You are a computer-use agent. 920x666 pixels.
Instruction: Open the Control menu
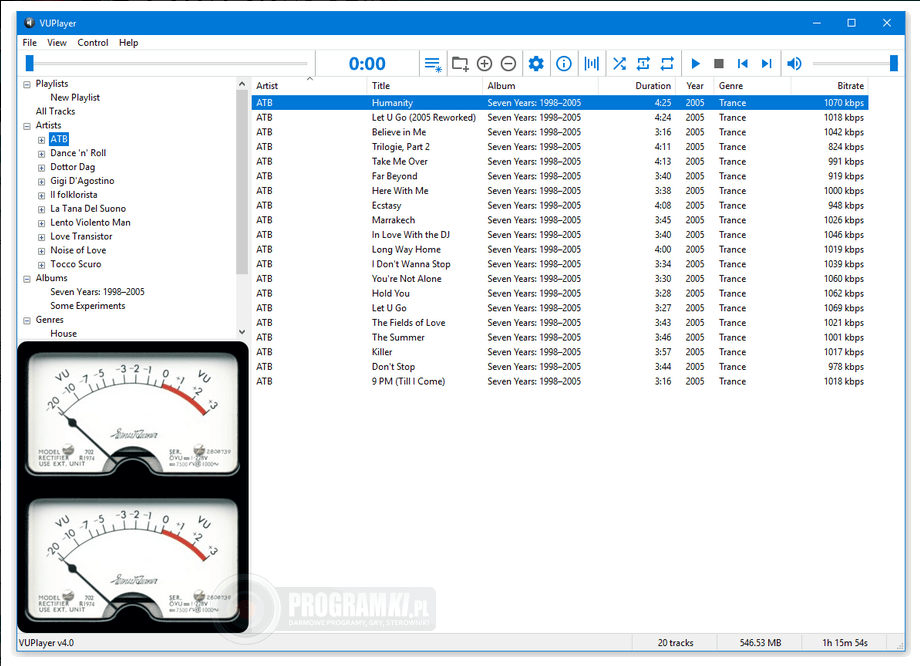[93, 43]
